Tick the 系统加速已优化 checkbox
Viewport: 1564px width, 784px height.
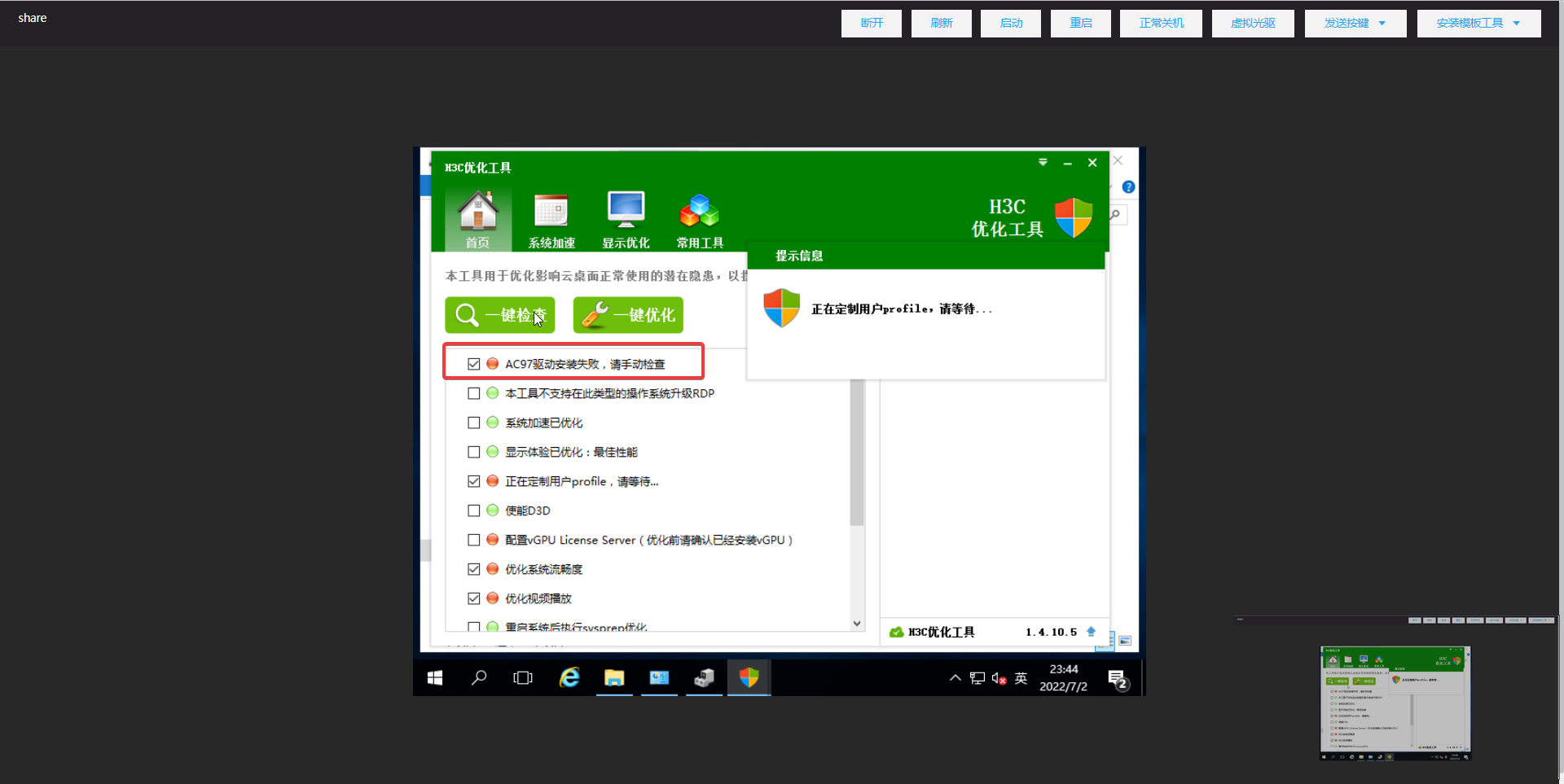point(474,423)
